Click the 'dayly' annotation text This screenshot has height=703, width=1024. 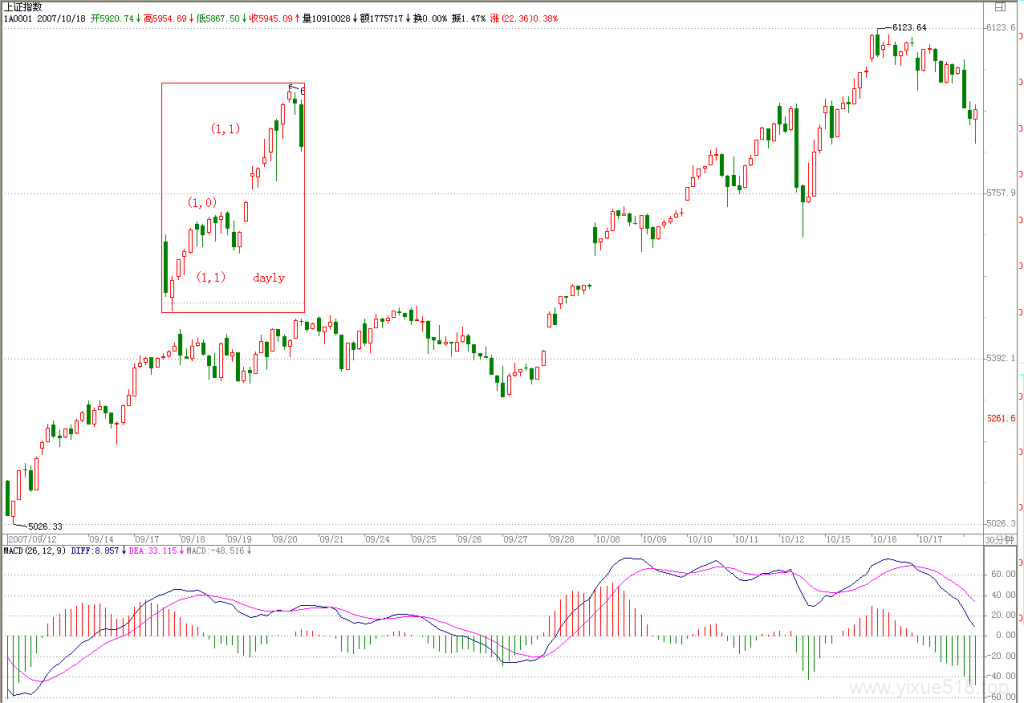pyautogui.click(x=268, y=278)
